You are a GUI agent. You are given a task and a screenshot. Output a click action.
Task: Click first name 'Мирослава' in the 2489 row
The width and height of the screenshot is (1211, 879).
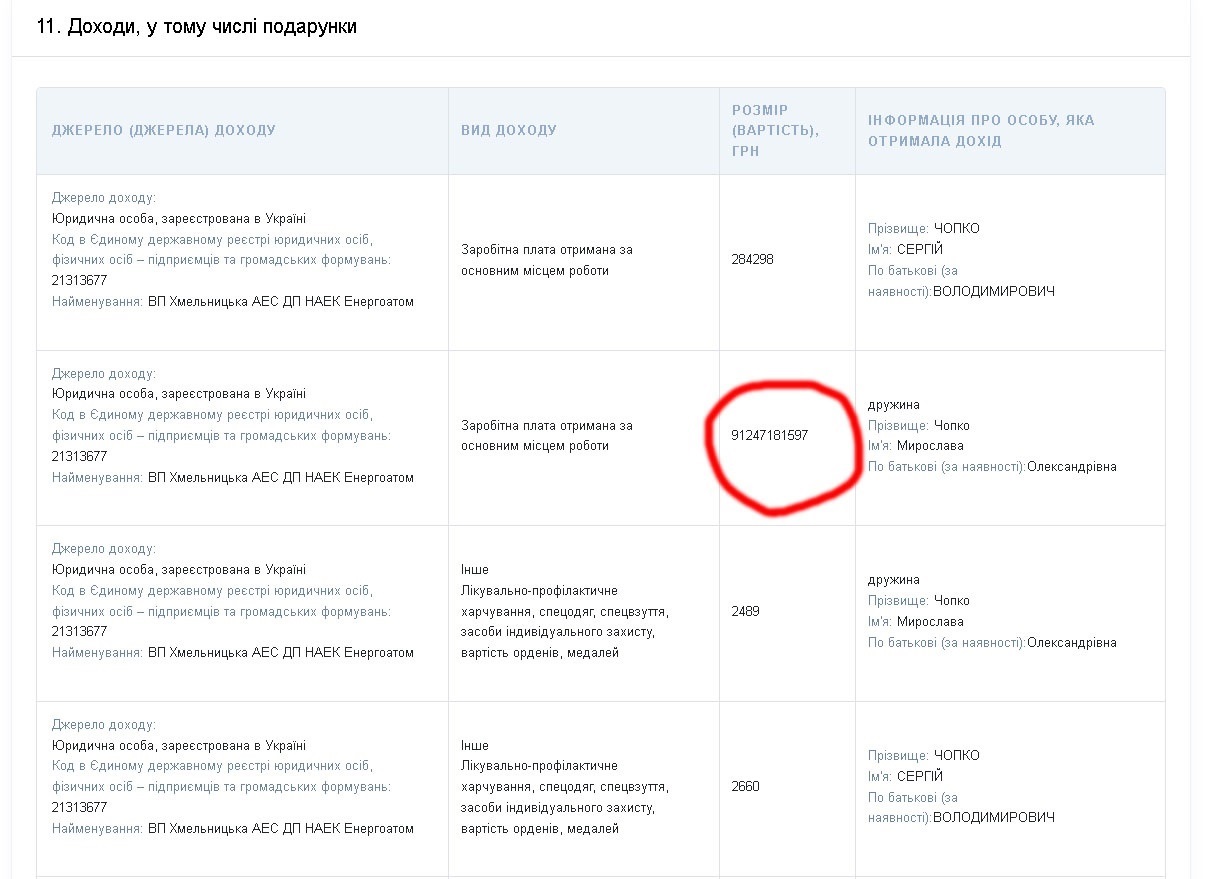click(930, 622)
